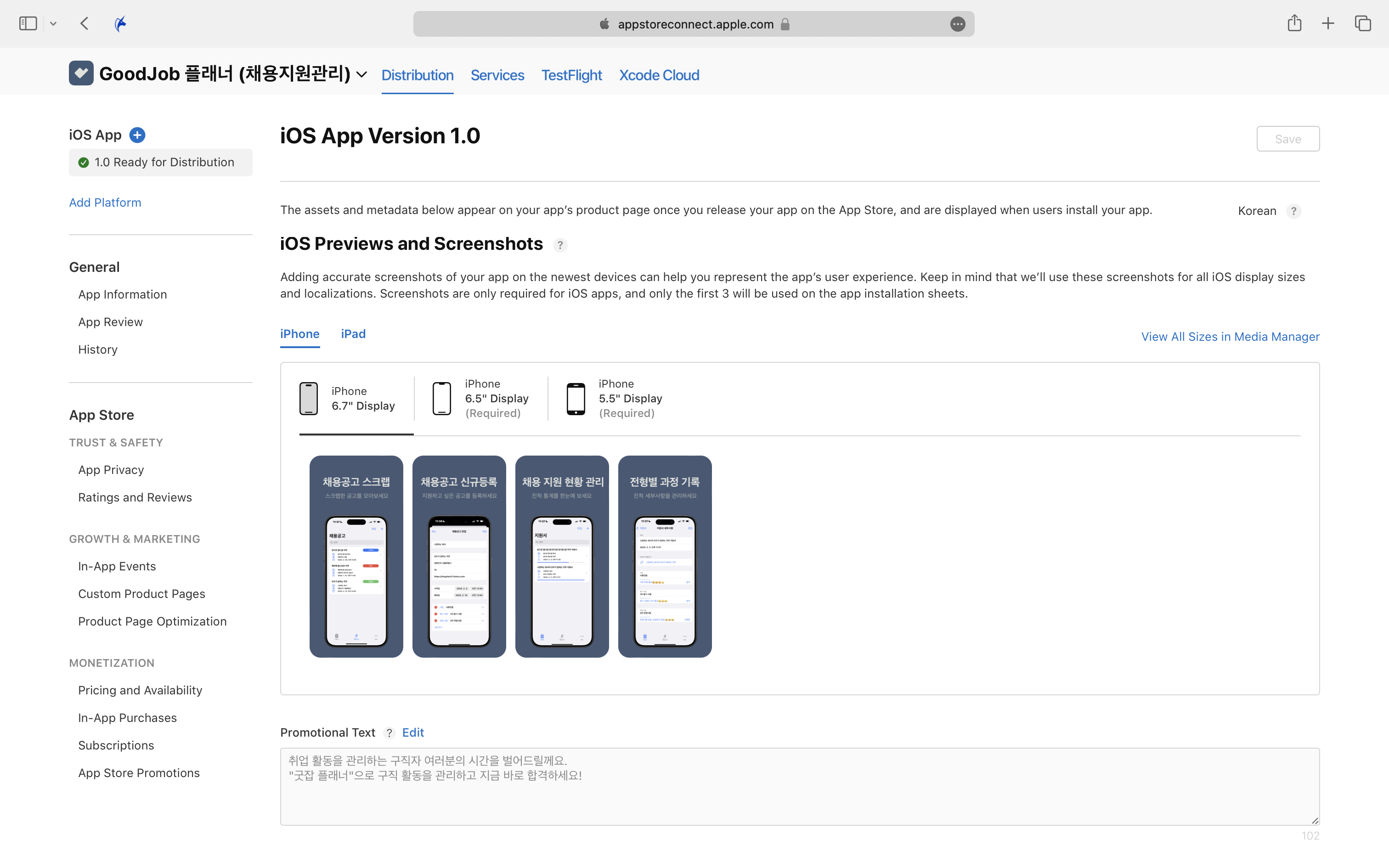The width and height of the screenshot is (1389, 868).
Task: Click the Promotional Text help question mark
Action: [x=389, y=733]
